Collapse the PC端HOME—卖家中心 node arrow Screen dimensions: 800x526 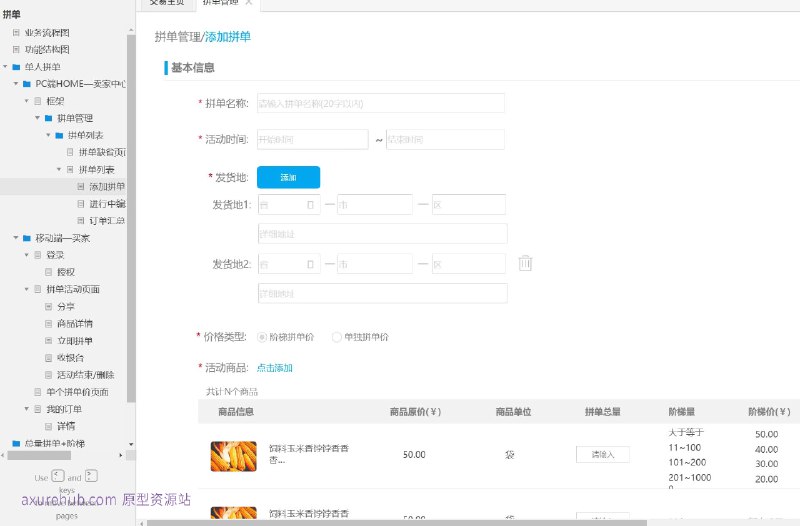(x=16, y=83)
